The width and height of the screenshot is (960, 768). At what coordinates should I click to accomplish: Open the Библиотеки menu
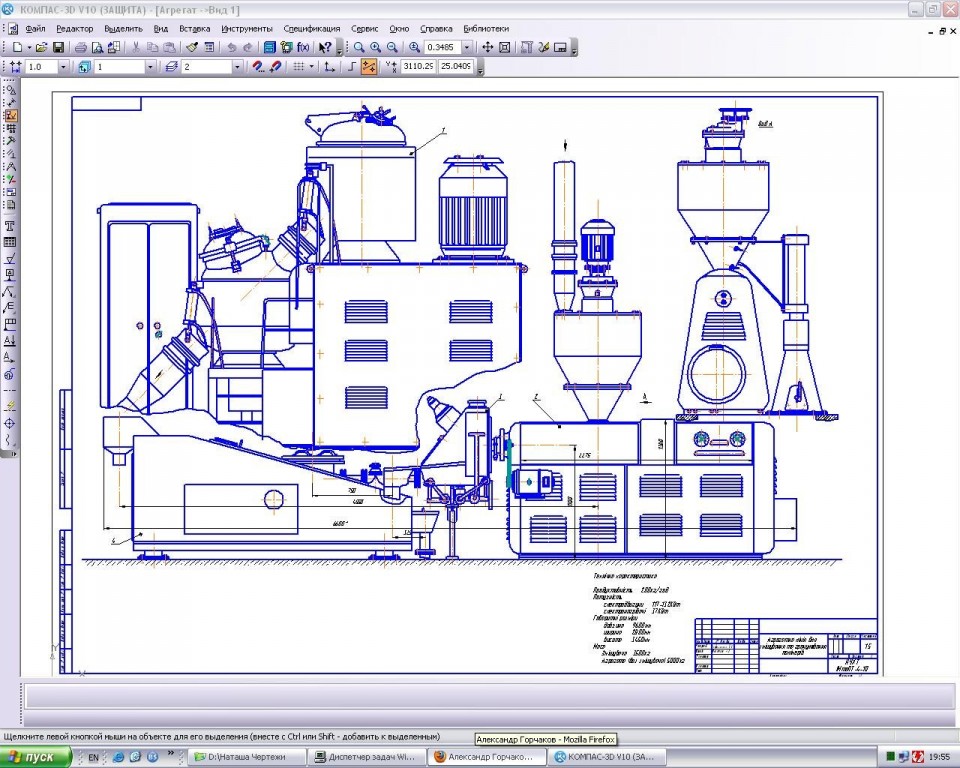coord(486,29)
